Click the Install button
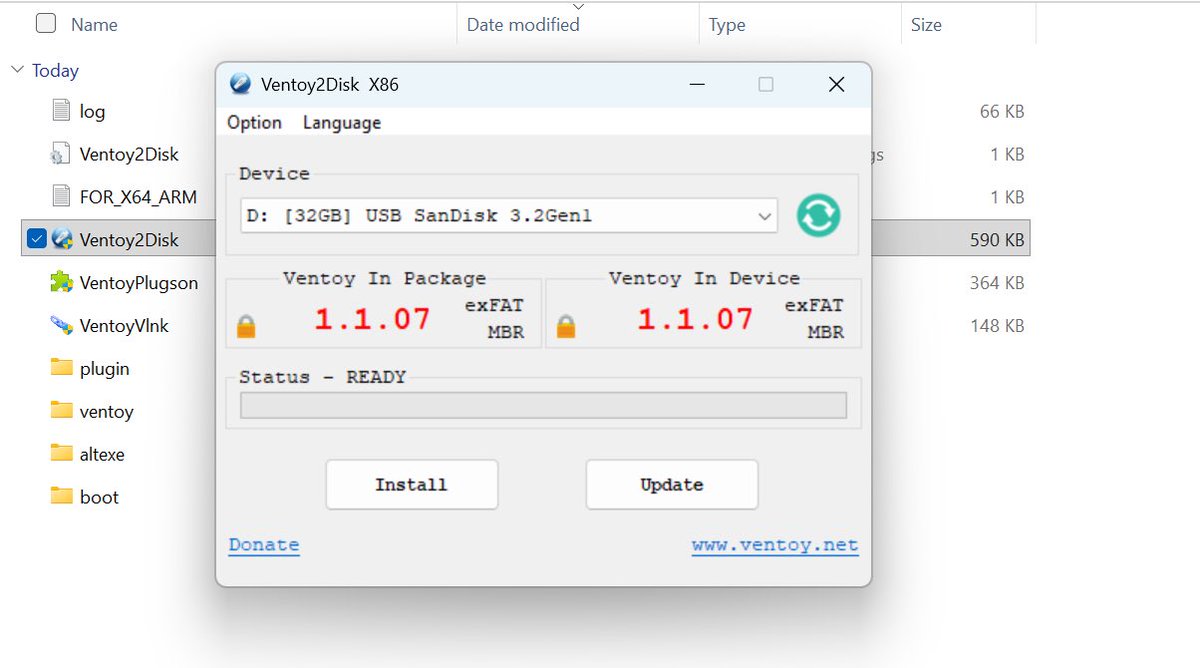Image resolution: width=1200 pixels, height=668 pixels. click(x=412, y=485)
